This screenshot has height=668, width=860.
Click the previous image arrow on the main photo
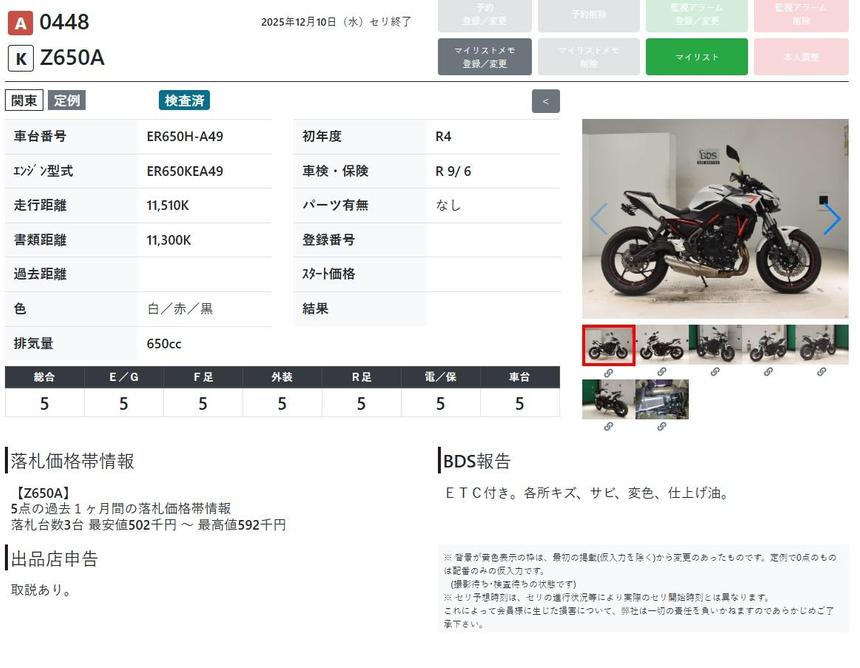pos(598,219)
